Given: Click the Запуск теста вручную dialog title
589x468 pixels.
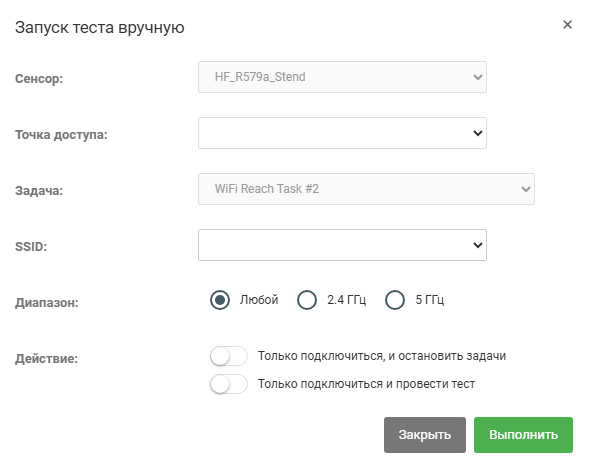Looking at the screenshot, I should pos(100,28).
